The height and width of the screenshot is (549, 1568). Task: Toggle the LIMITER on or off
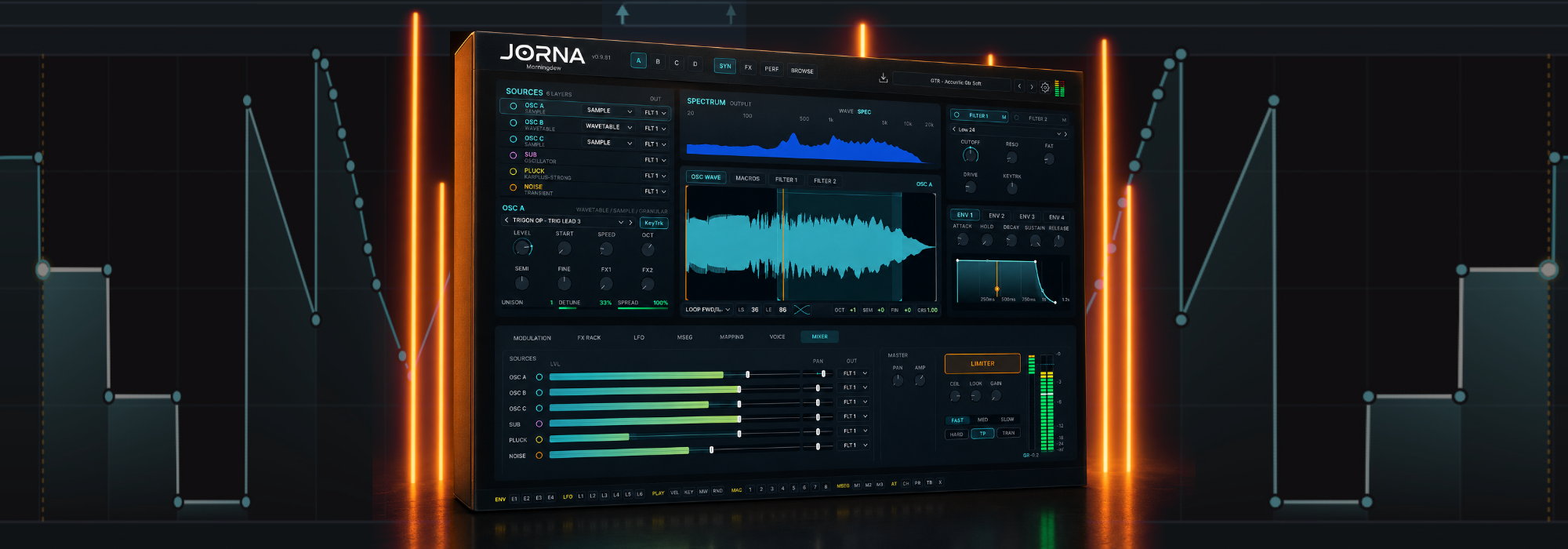click(x=982, y=363)
